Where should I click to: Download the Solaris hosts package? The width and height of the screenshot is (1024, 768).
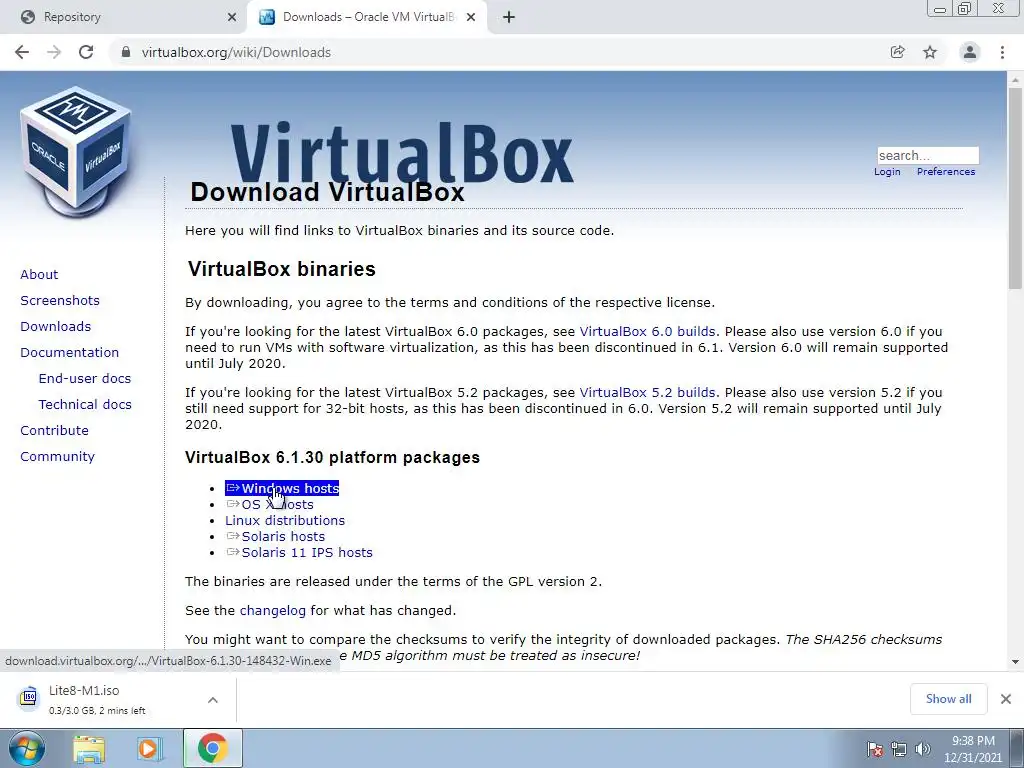pyautogui.click(x=275, y=537)
